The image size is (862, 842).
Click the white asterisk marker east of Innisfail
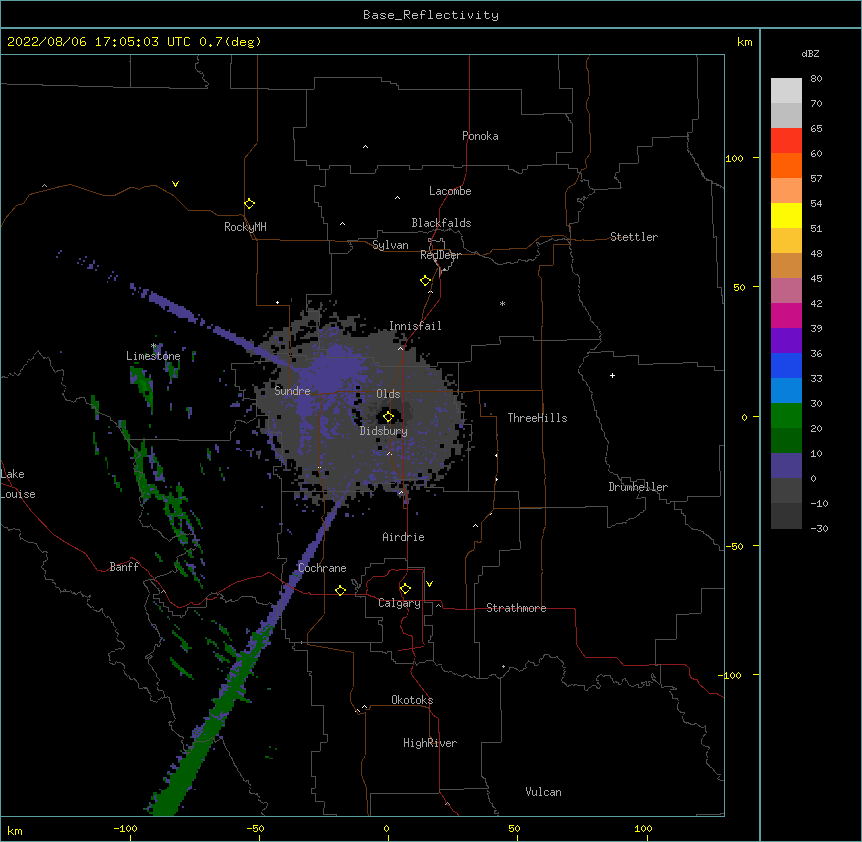(x=502, y=303)
